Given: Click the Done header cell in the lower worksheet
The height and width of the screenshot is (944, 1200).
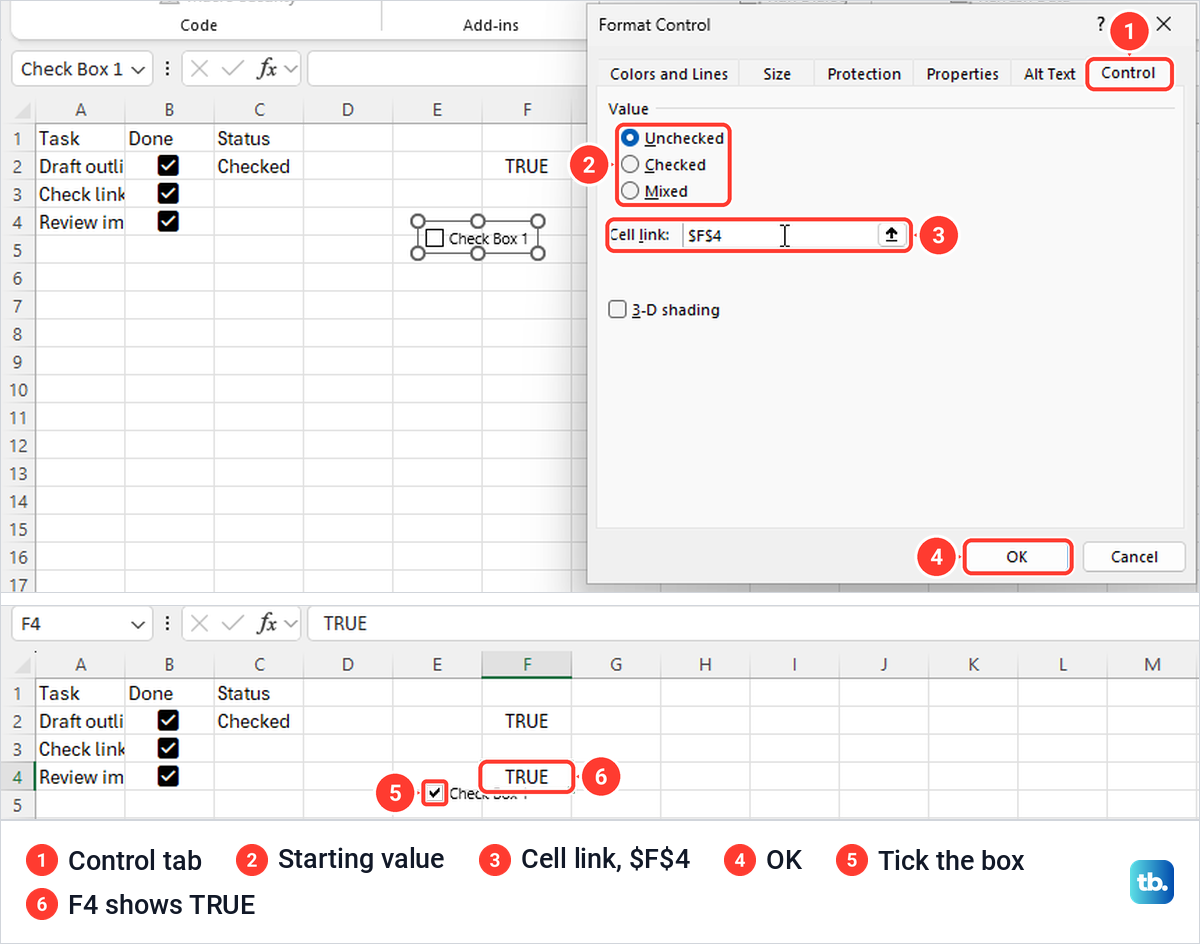Looking at the screenshot, I should pyautogui.click(x=169, y=693).
